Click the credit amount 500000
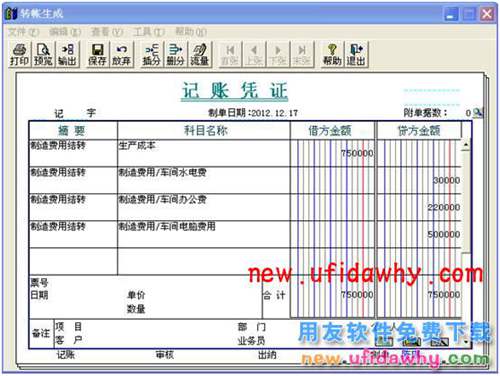 [x=444, y=234]
